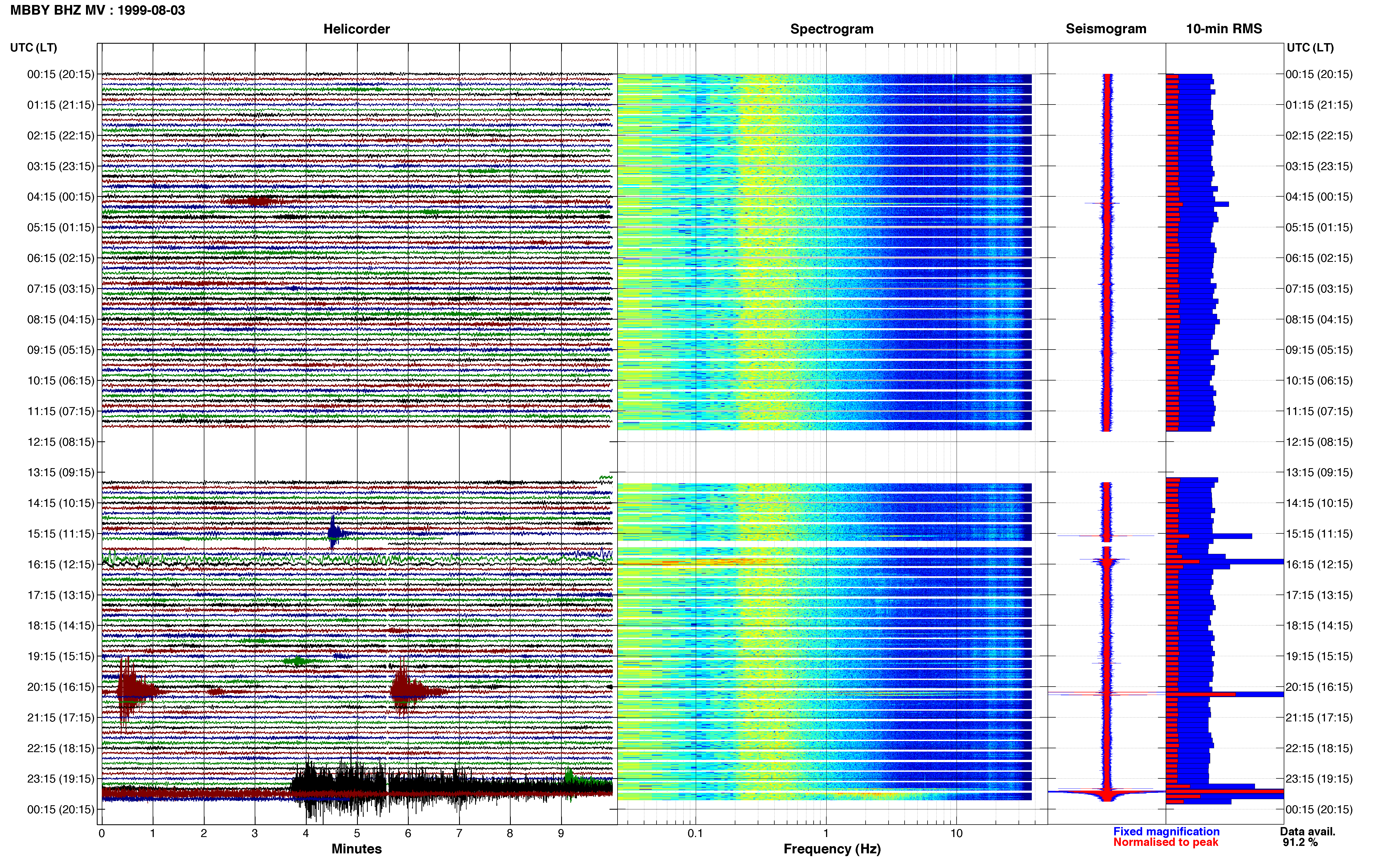Click minute tick label '9' under helicorder
The height and width of the screenshot is (868, 1388).
pos(561,833)
